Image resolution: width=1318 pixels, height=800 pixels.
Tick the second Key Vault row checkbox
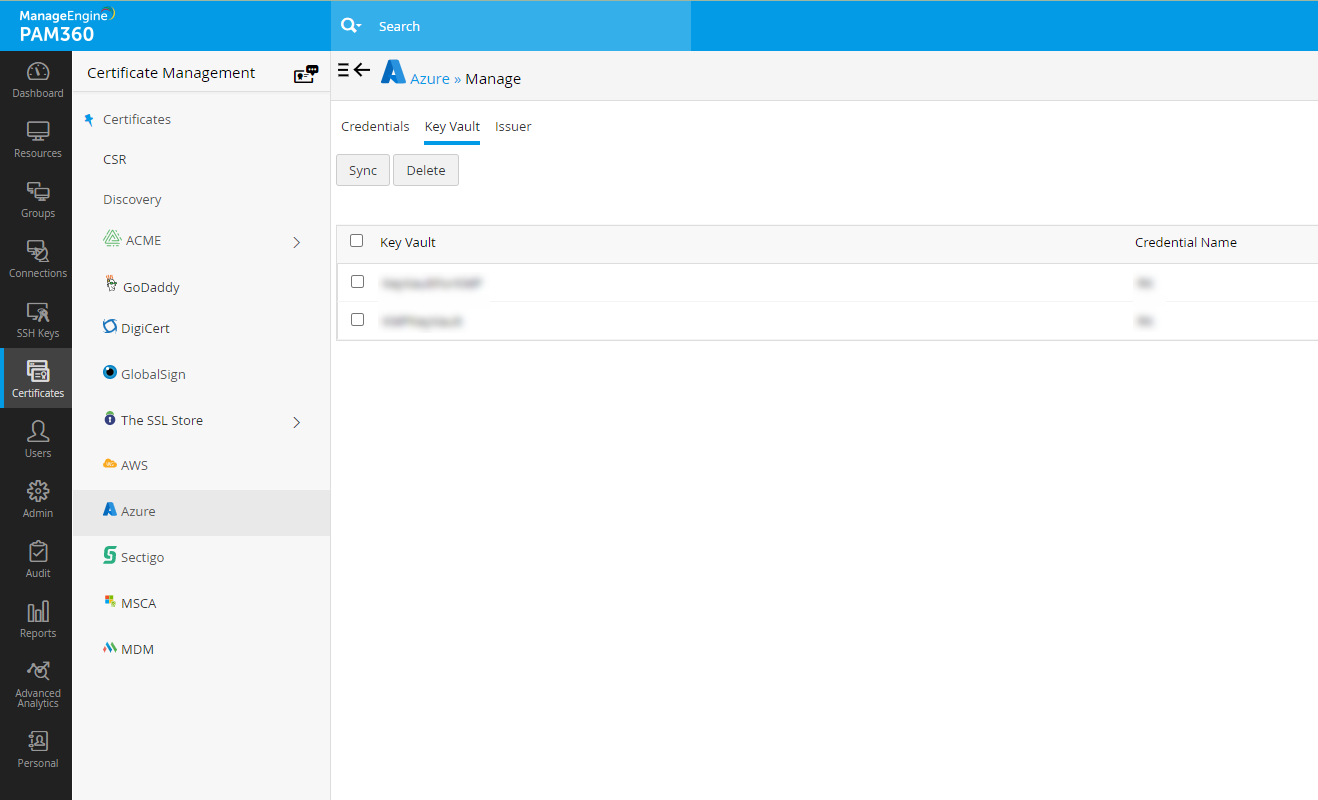[357, 321]
